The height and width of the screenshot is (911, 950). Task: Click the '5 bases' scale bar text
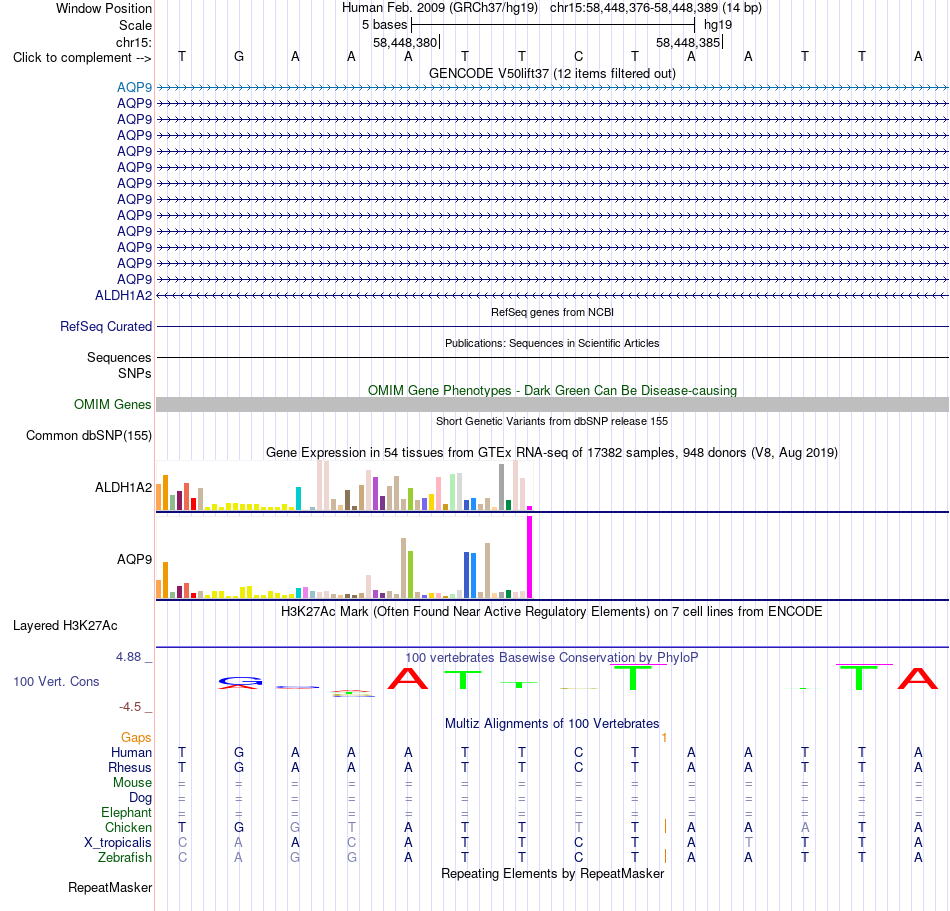click(385, 25)
